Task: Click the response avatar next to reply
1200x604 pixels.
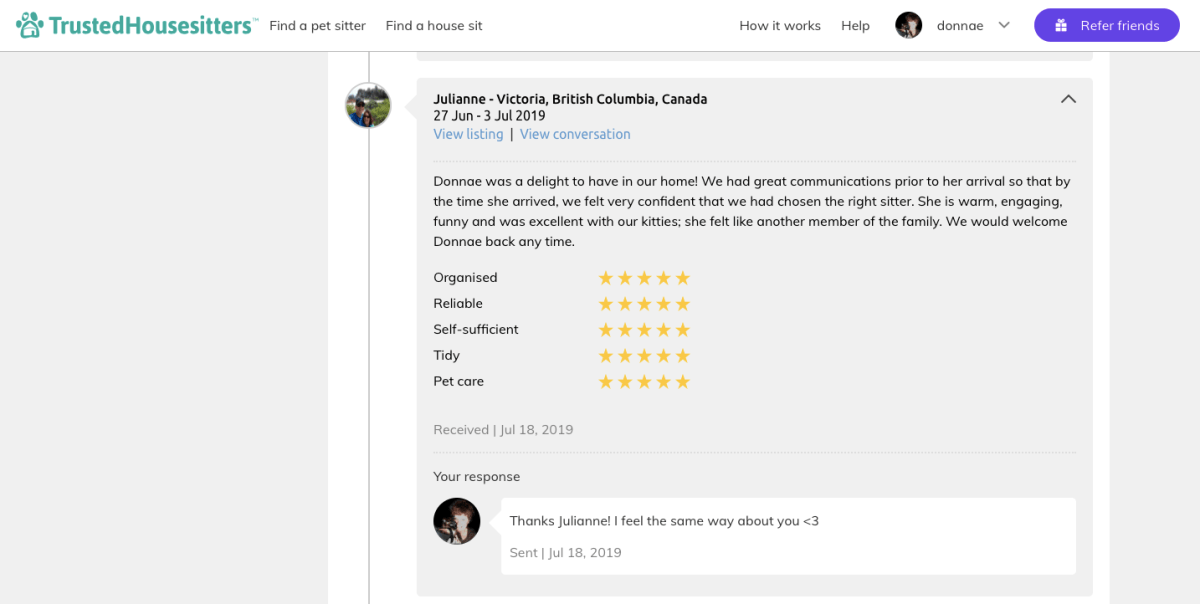Action: point(457,521)
